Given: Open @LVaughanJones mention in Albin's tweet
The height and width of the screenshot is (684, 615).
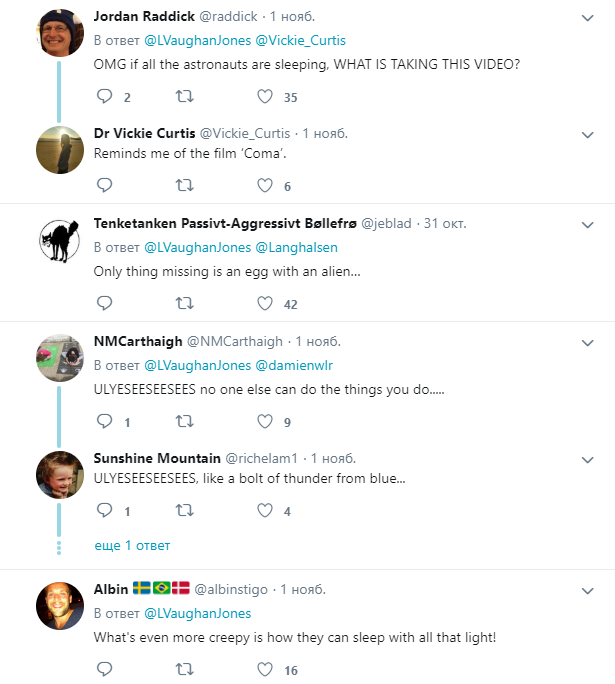Looking at the screenshot, I should (x=198, y=613).
